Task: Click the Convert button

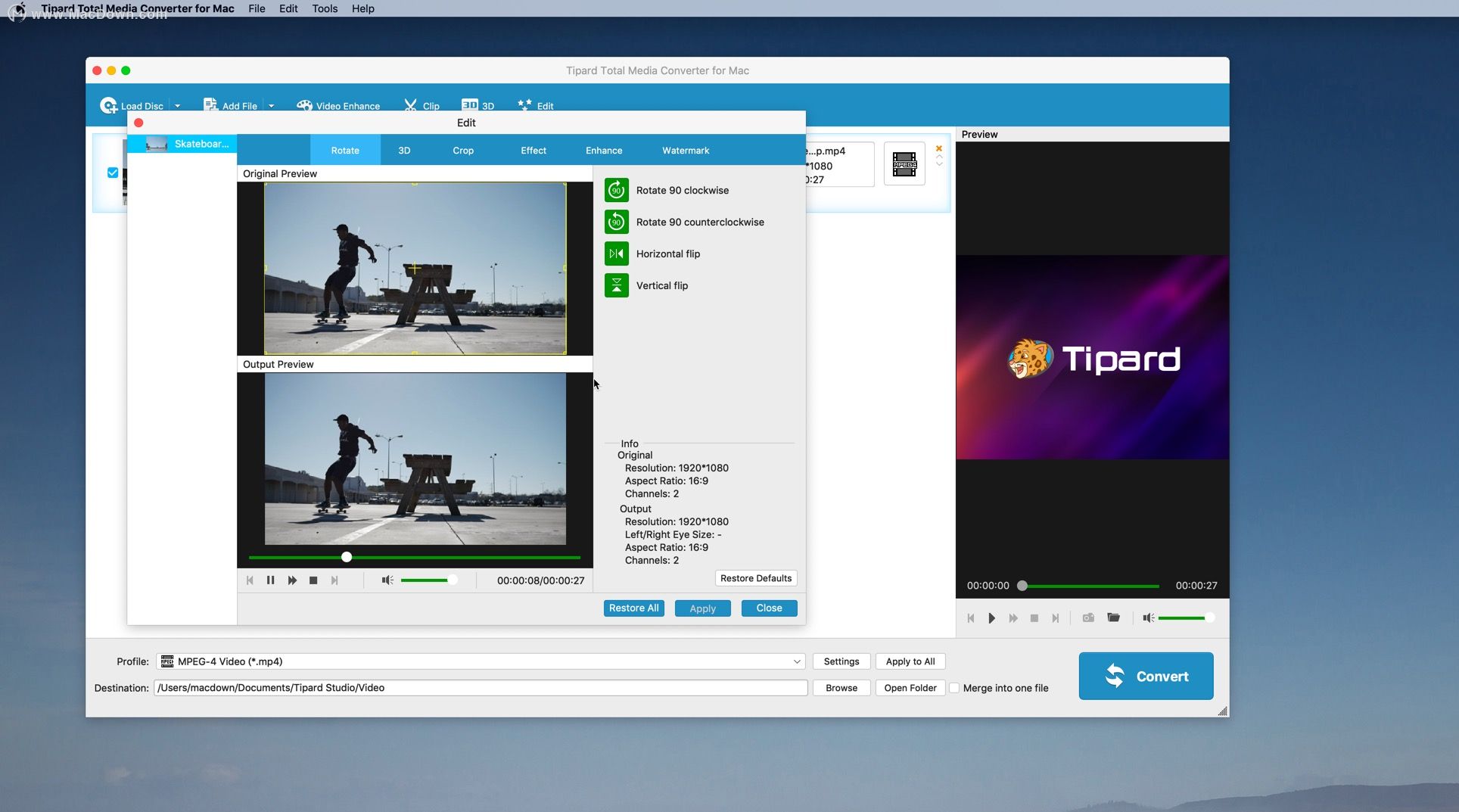Action: 1146,676
